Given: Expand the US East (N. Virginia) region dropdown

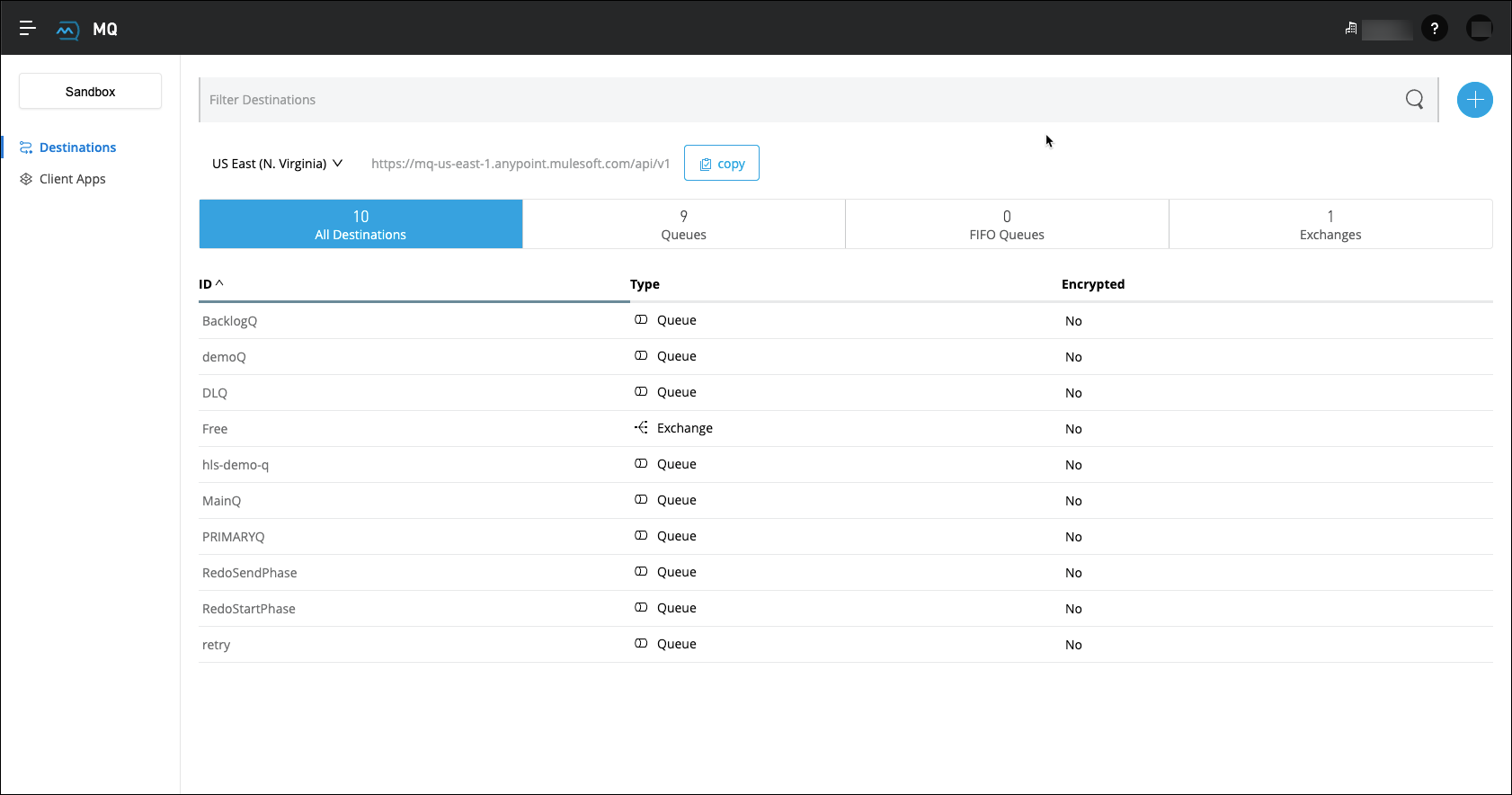Looking at the screenshot, I should [x=277, y=164].
